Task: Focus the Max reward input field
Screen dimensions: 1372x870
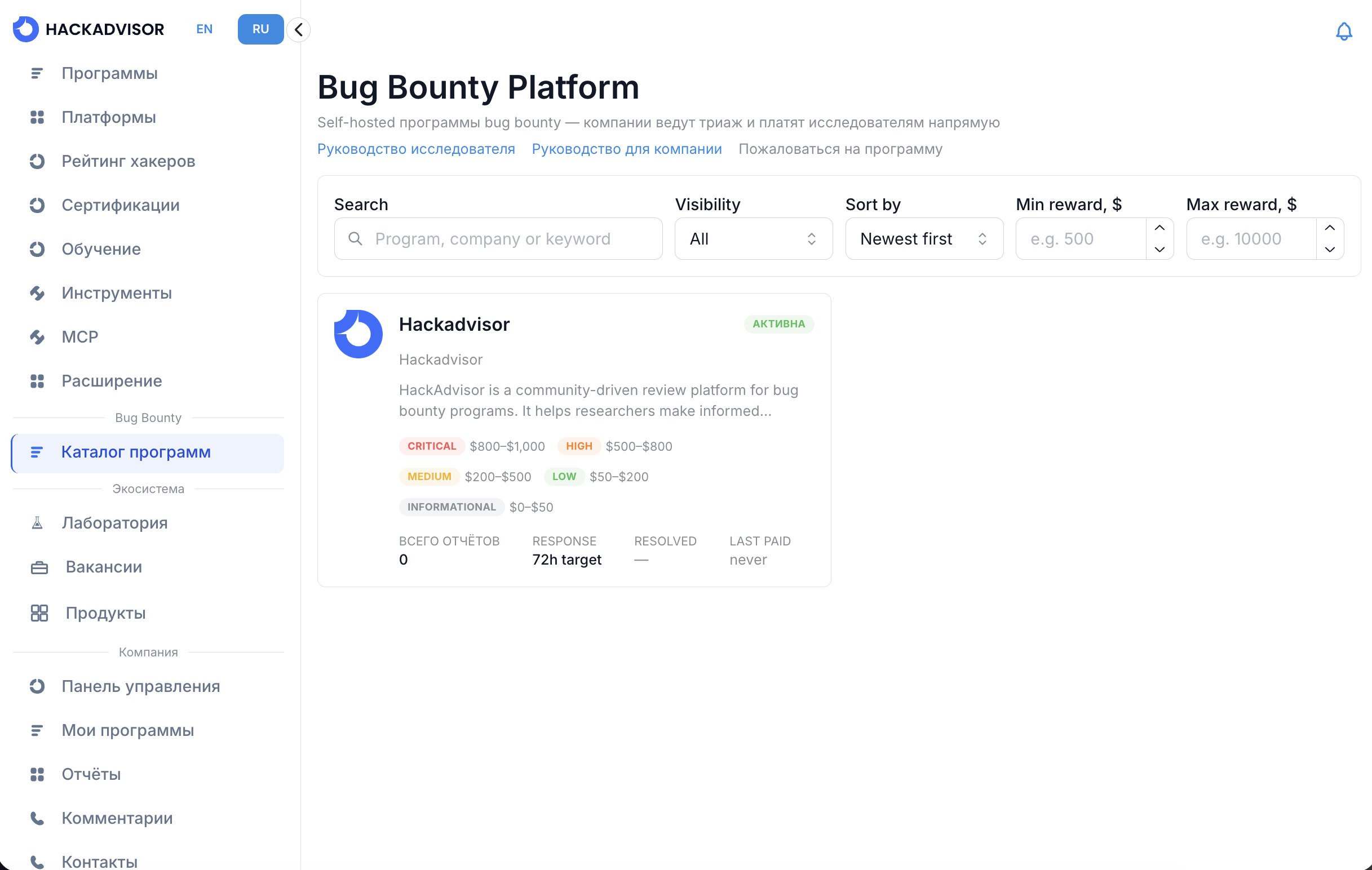Action: (x=1251, y=238)
